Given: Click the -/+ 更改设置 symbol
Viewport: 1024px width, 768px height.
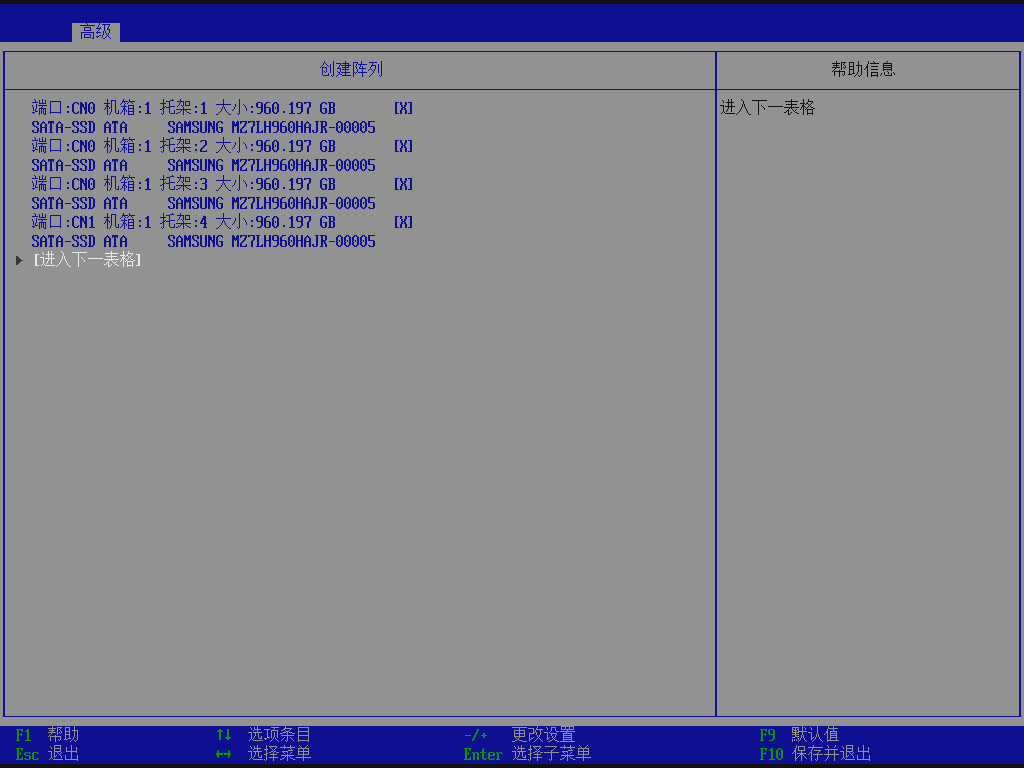Looking at the screenshot, I should point(476,735).
